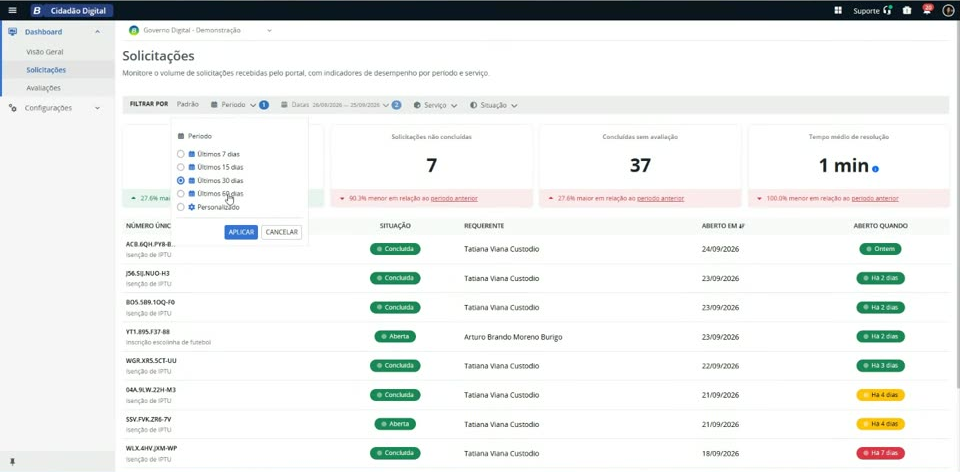This screenshot has width=960, height=472.
Task: Click the Cidadão Digital logo
Action: point(72,10)
